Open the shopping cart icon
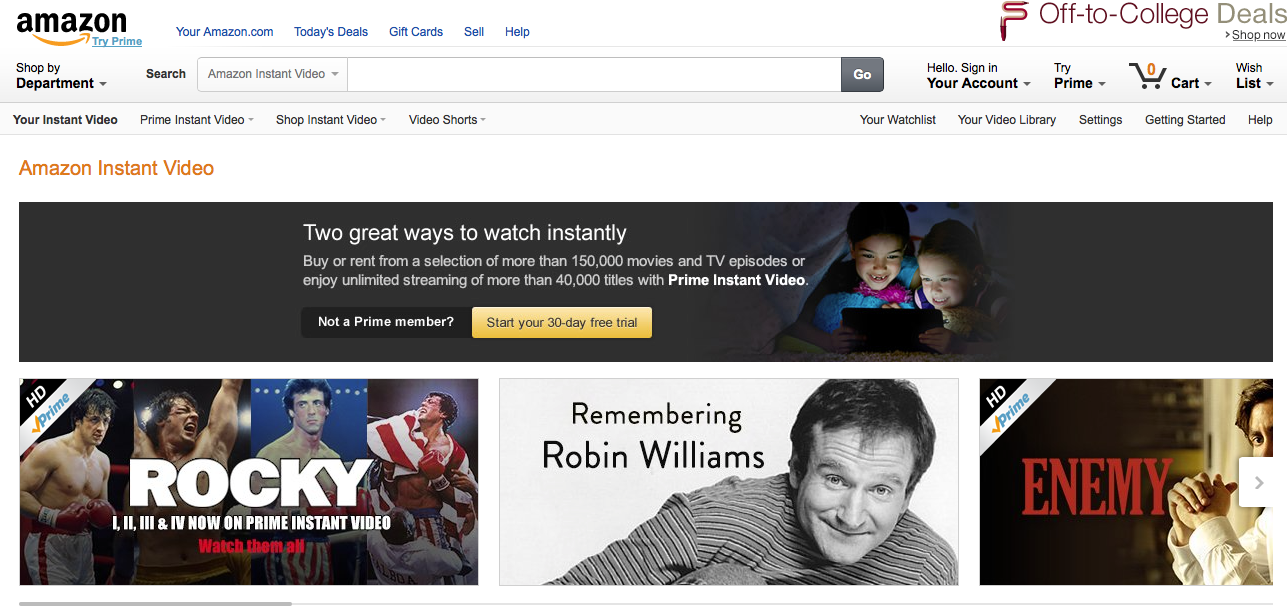 pos(1147,76)
